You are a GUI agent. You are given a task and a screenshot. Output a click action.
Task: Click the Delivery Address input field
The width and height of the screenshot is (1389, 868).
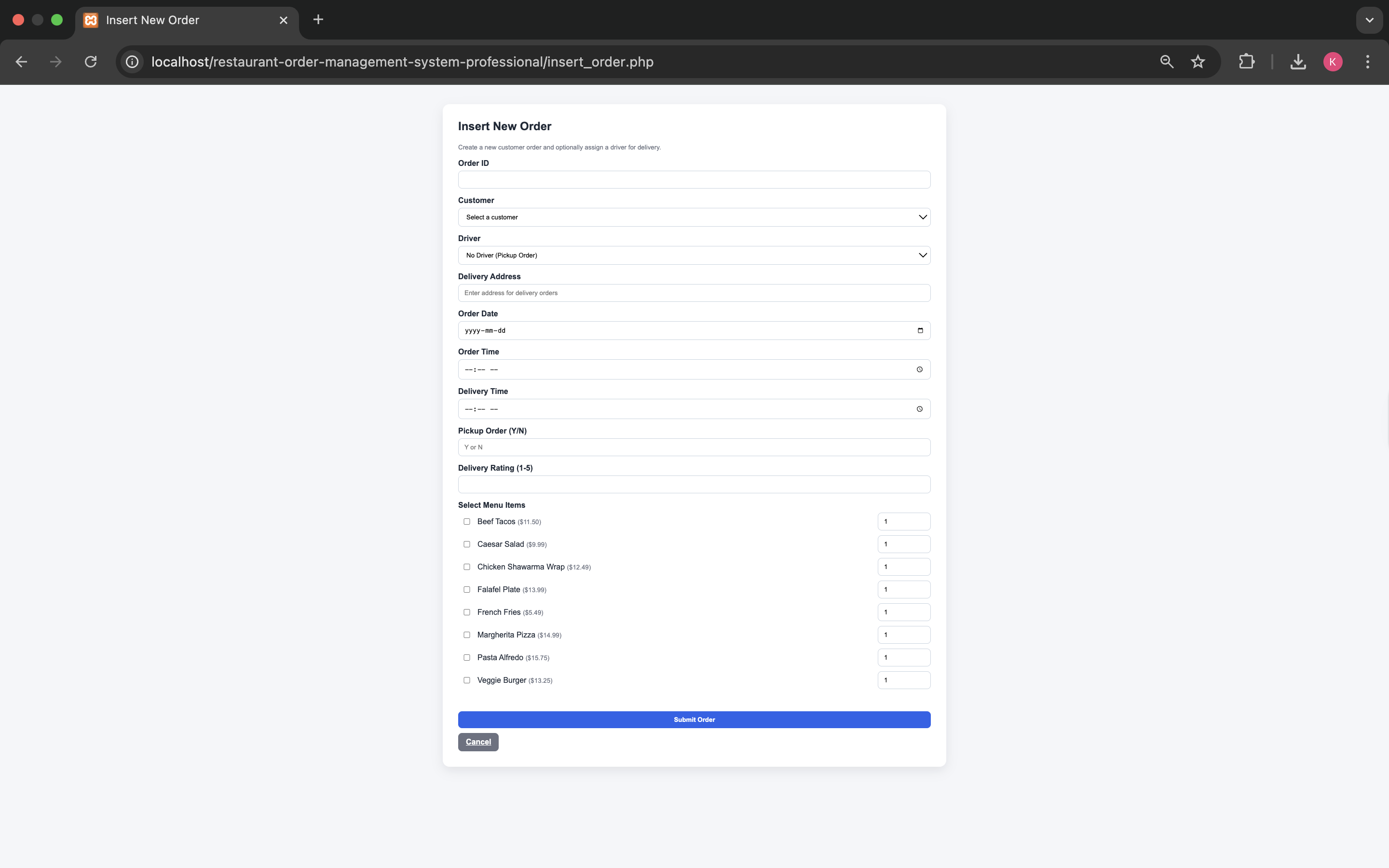(694, 293)
